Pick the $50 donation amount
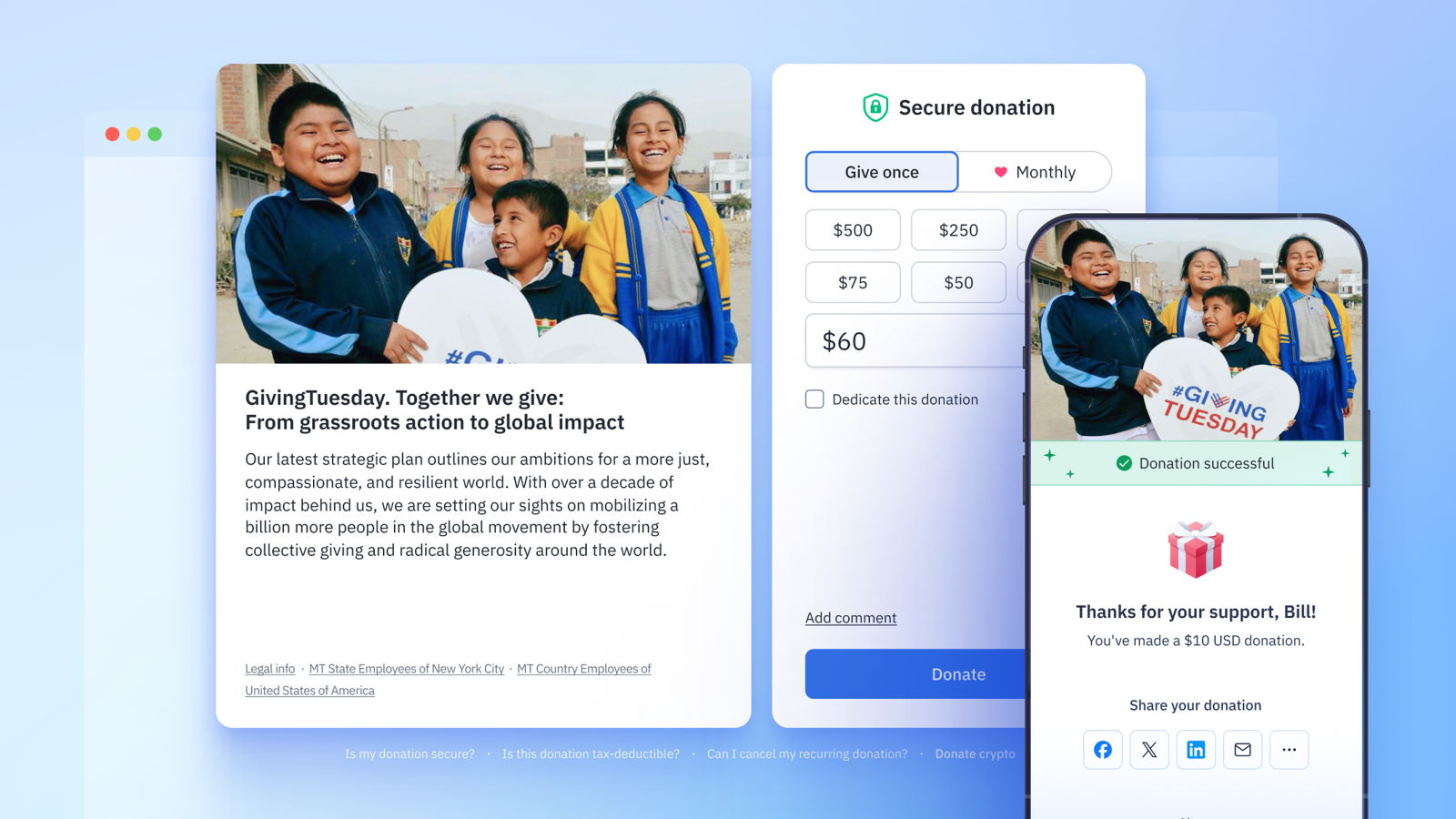Viewport: 1456px width, 819px height. pos(958,282)
